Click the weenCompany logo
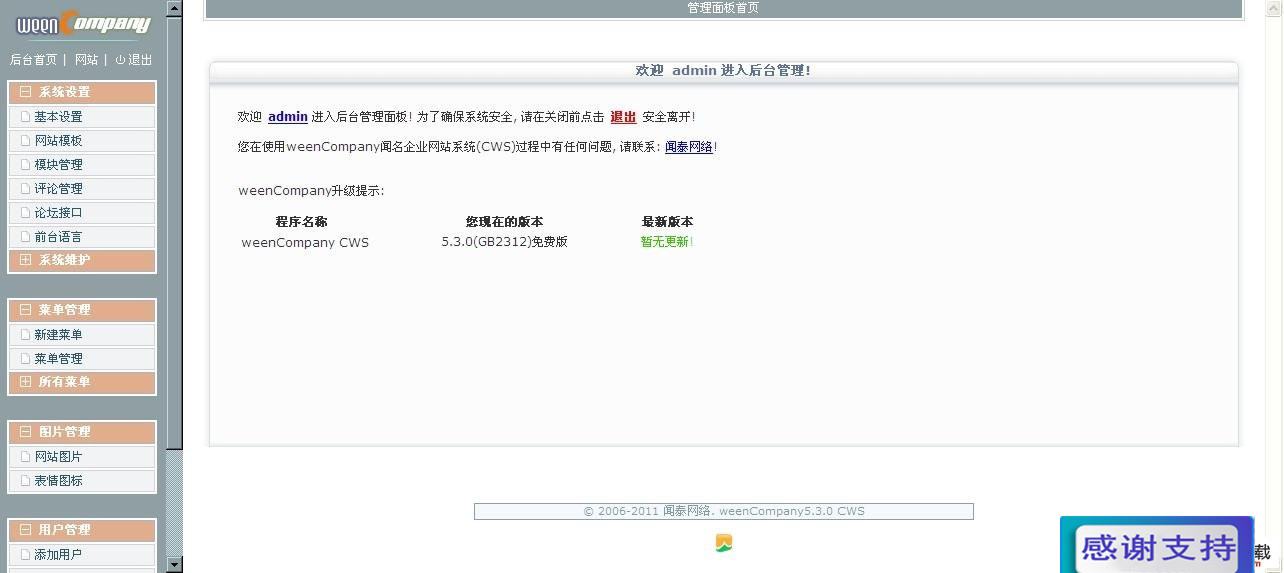1284x573 pixels. tap(83, 23)
